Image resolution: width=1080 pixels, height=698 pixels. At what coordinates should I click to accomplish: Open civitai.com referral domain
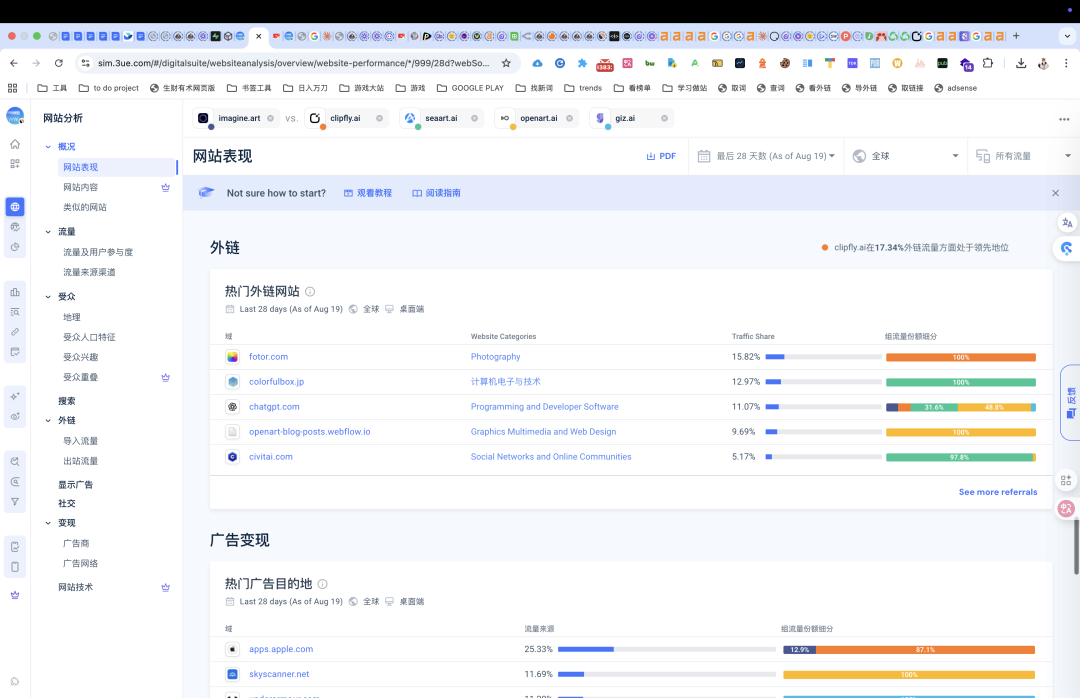271,457
